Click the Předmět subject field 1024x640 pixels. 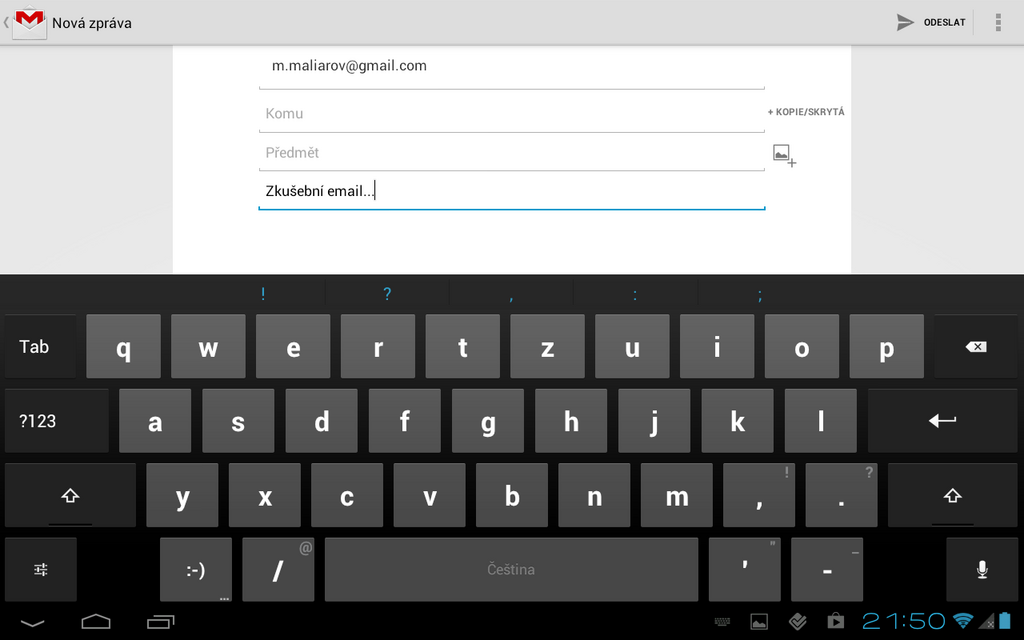coord(510,153)
